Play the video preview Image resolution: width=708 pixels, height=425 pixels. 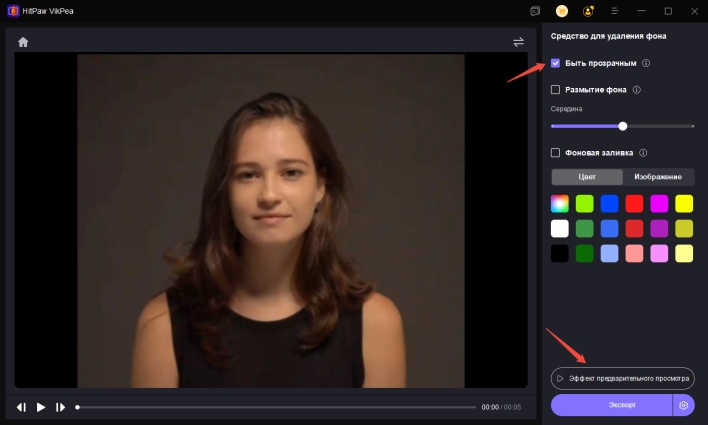(41, 407)
